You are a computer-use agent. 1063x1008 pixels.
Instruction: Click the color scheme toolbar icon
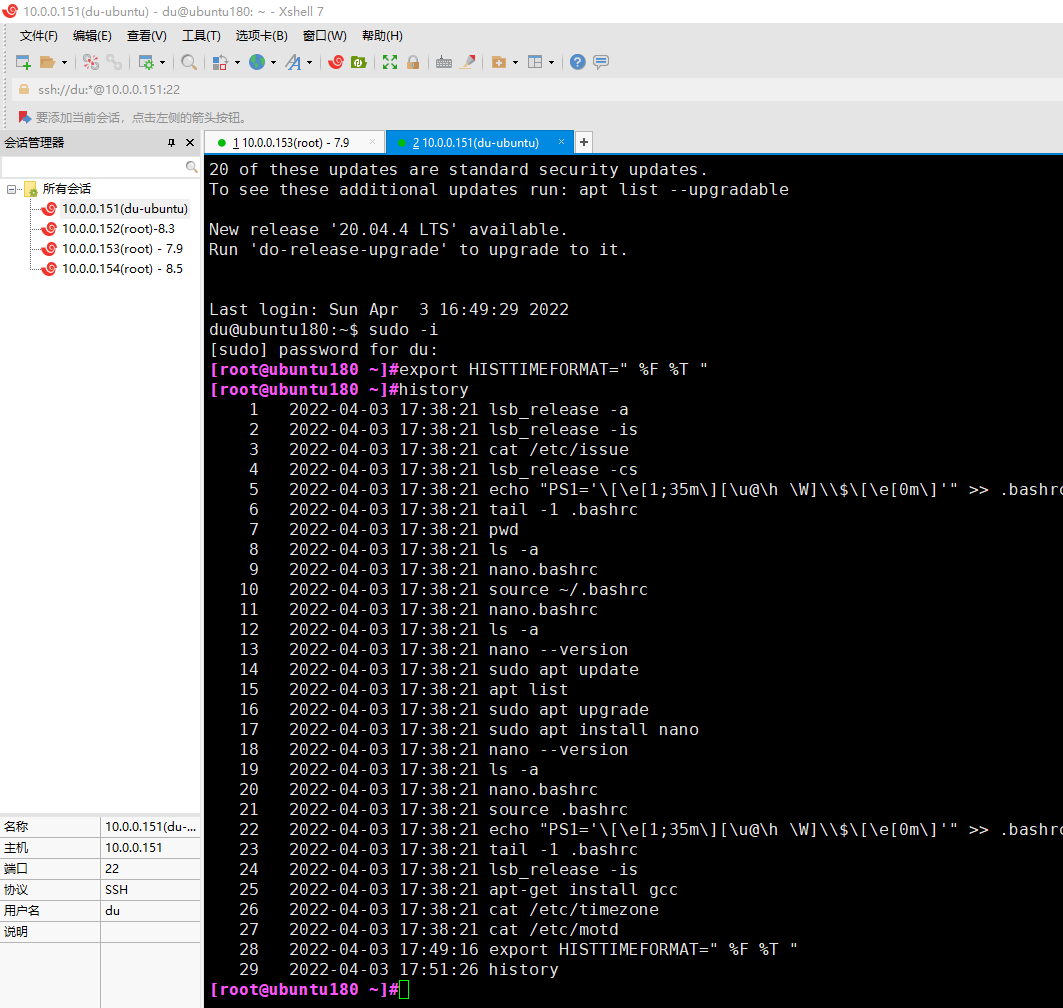(x=220, y=62)
